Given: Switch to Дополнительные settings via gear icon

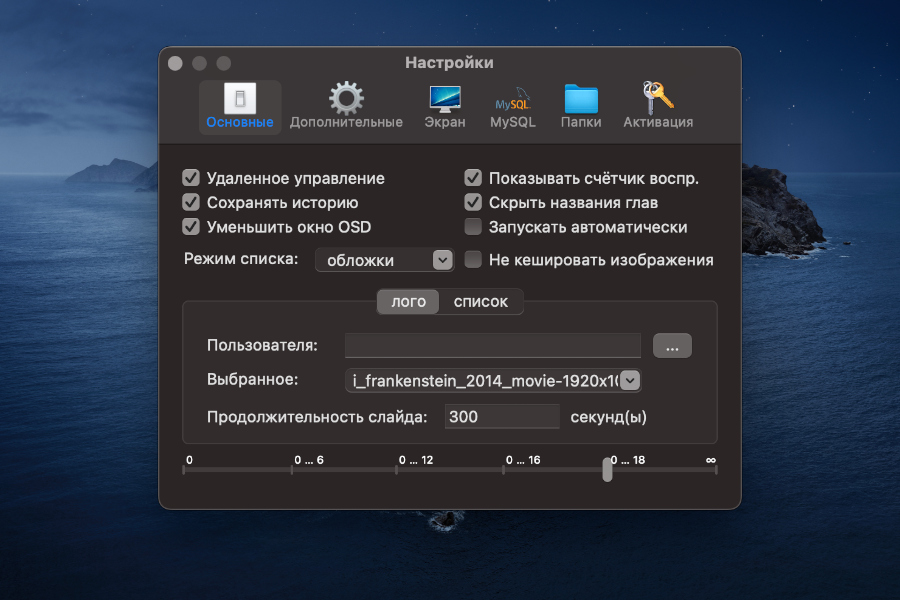Looking at the screenshot, I should [x=344, y=100].
